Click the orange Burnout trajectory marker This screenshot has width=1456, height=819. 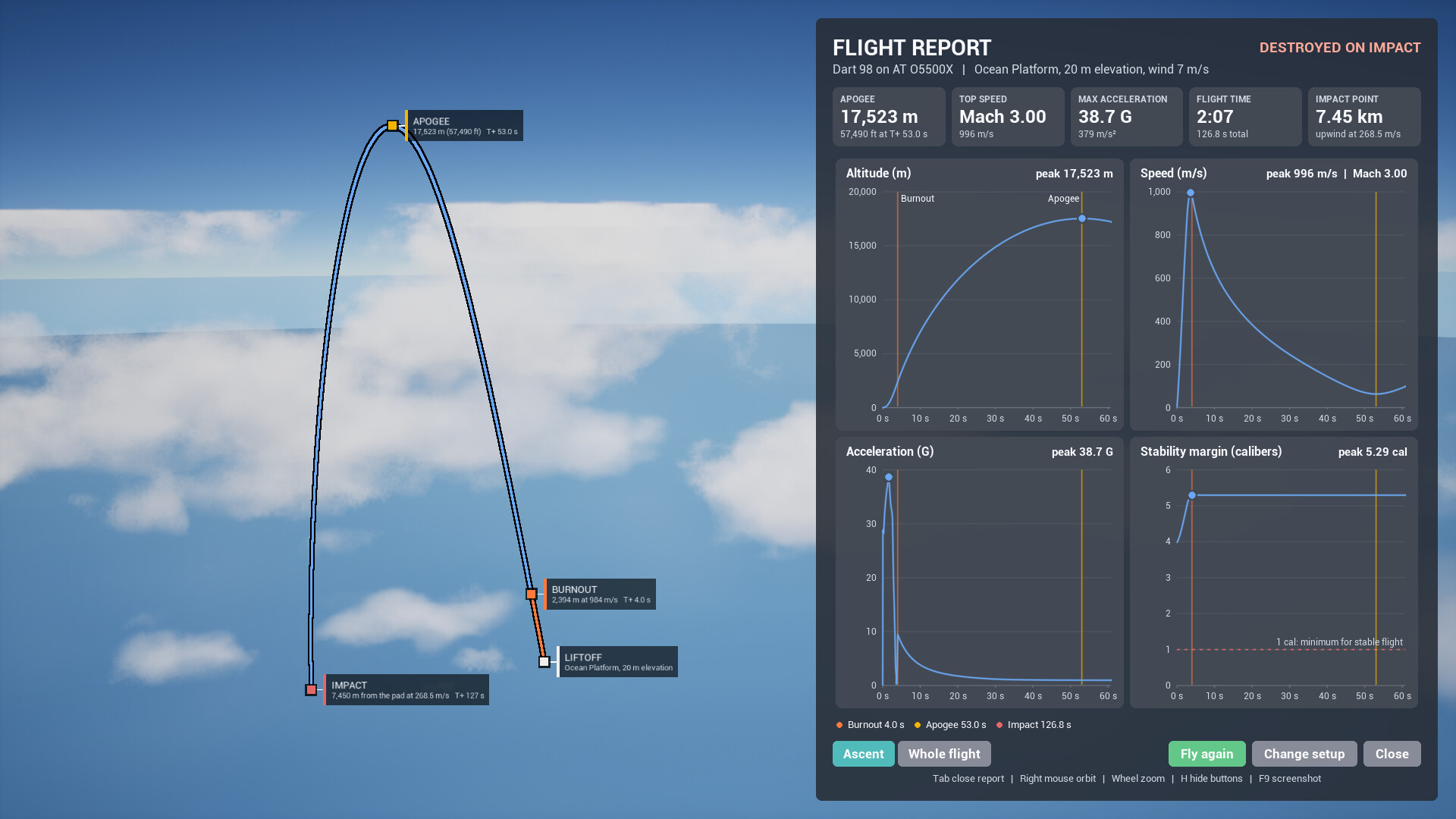tap(532, 594)
